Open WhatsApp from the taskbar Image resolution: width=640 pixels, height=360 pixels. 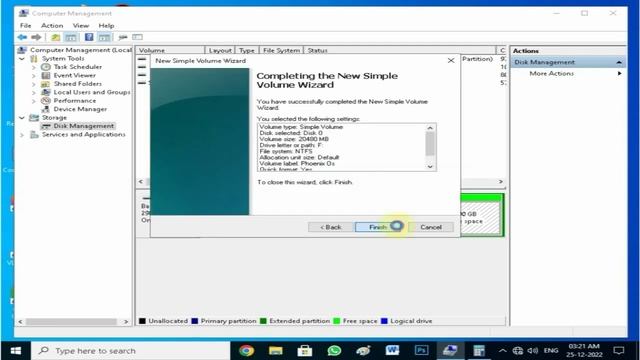[334, 350]
